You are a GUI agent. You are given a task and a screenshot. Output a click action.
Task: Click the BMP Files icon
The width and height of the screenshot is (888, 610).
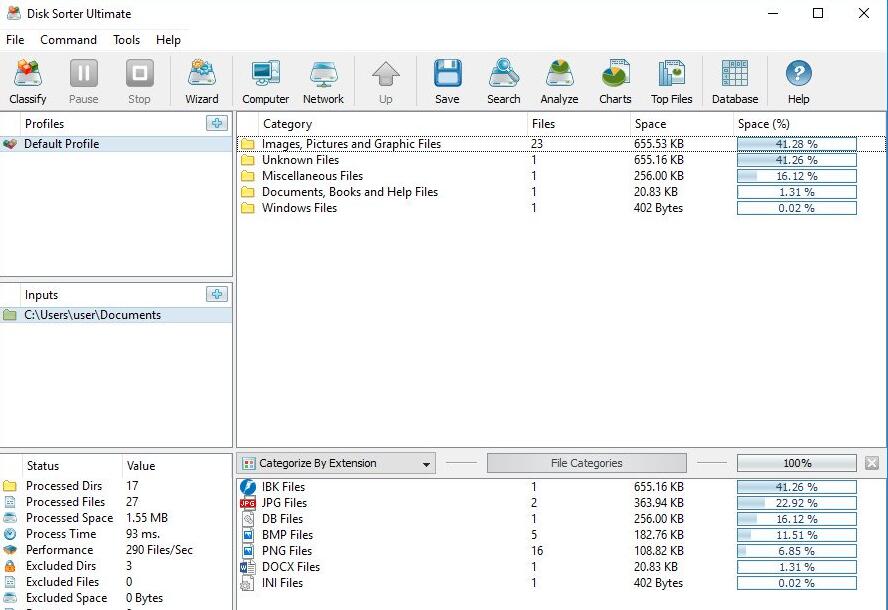[x=247, y=535]
